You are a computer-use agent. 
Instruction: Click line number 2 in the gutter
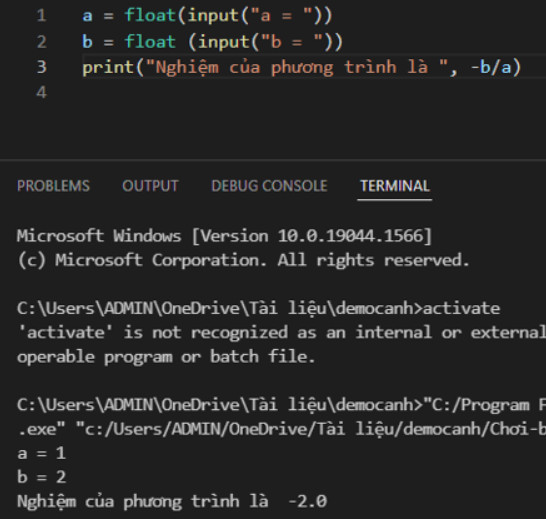41,42
